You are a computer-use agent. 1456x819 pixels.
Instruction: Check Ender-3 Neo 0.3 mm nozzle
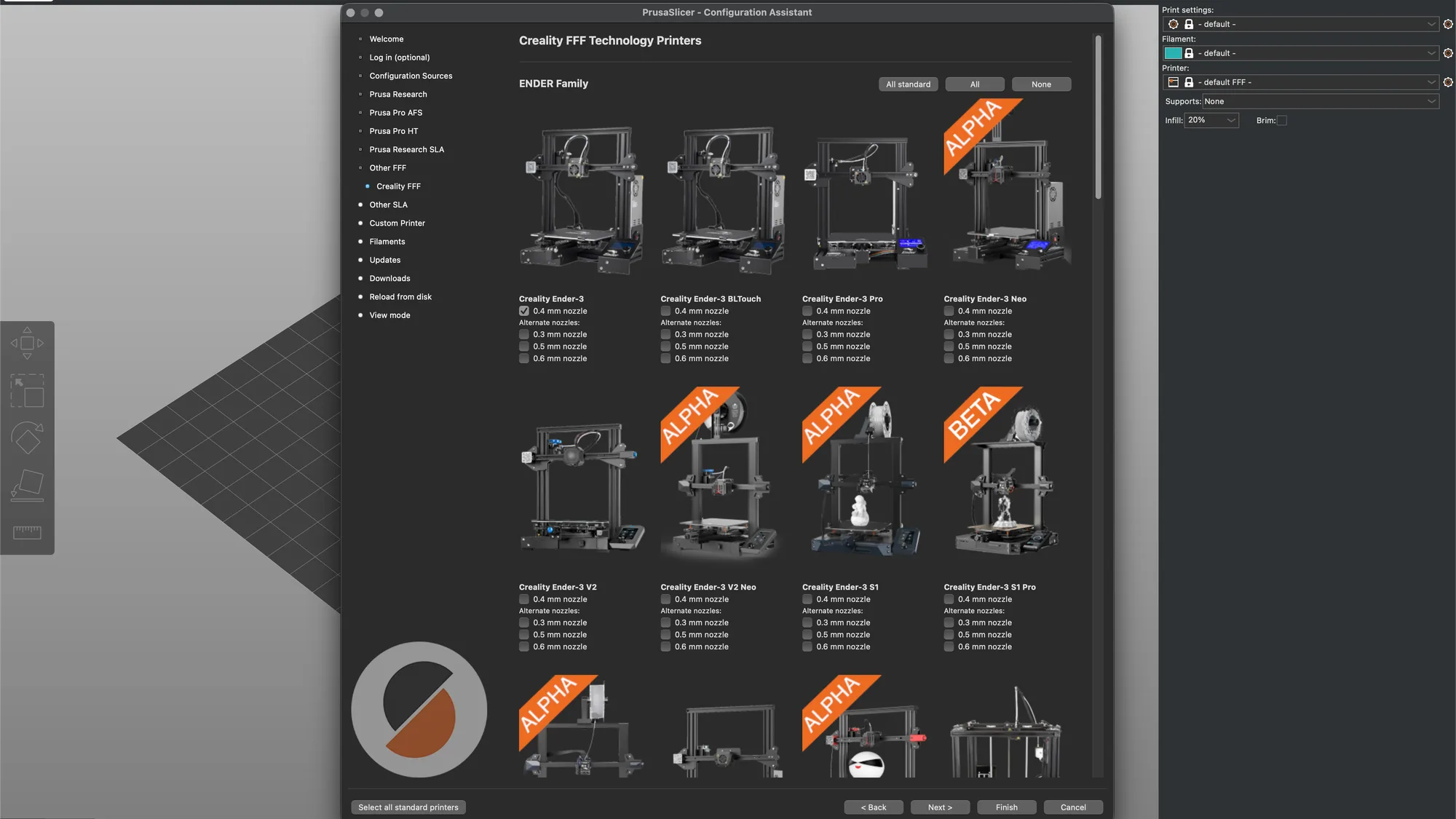949,334
